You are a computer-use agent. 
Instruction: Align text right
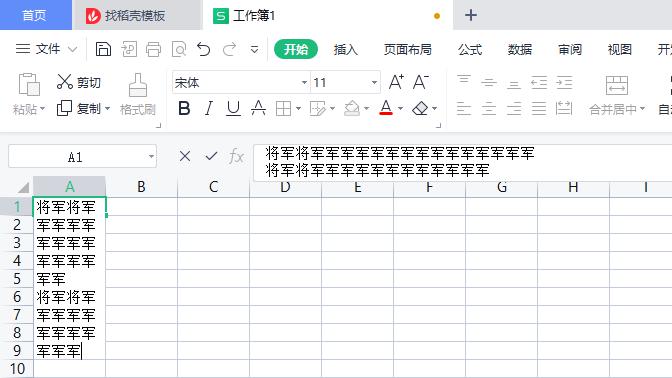click(514, 108)
